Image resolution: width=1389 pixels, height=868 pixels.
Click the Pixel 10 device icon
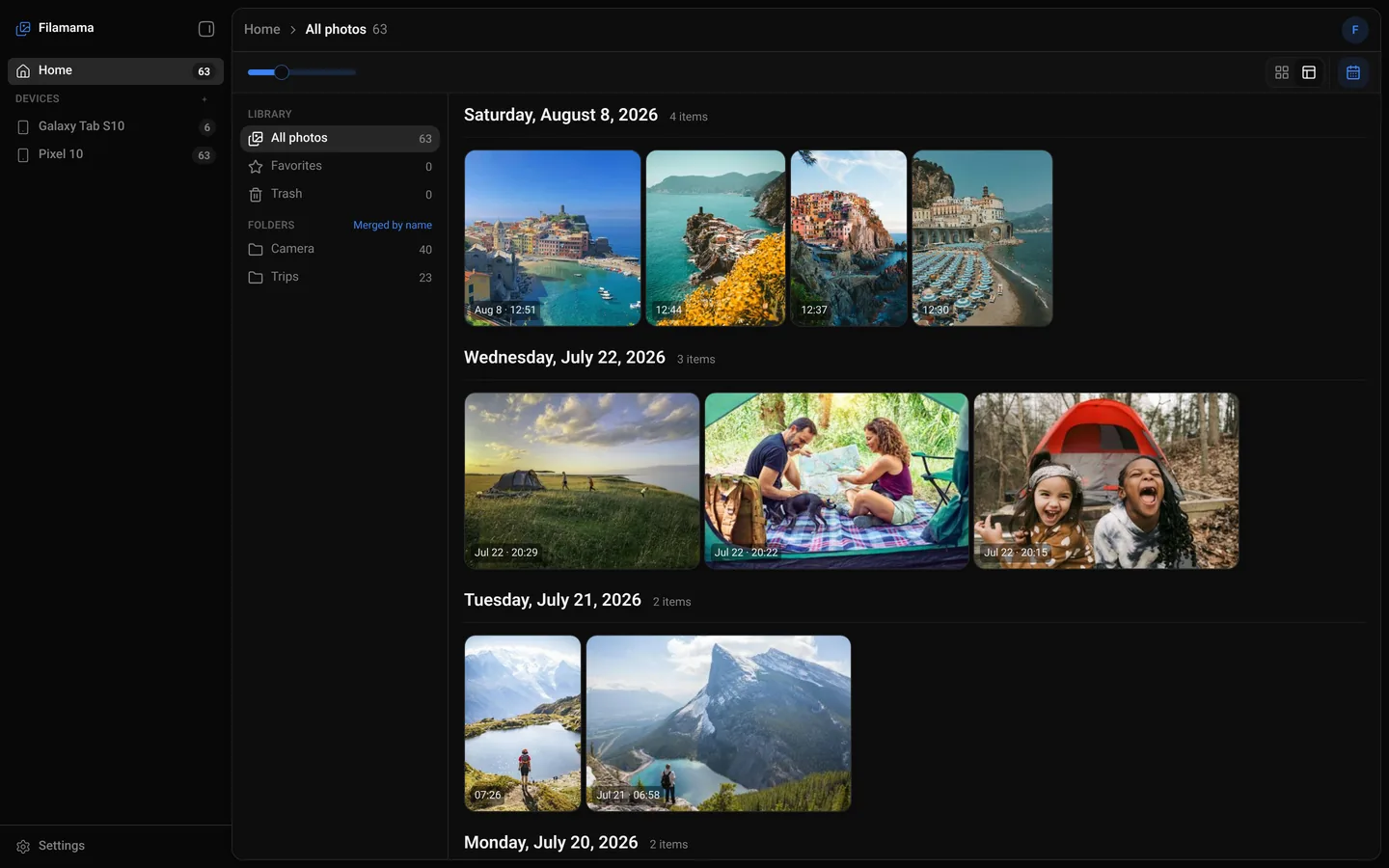[x=23, y=155]
